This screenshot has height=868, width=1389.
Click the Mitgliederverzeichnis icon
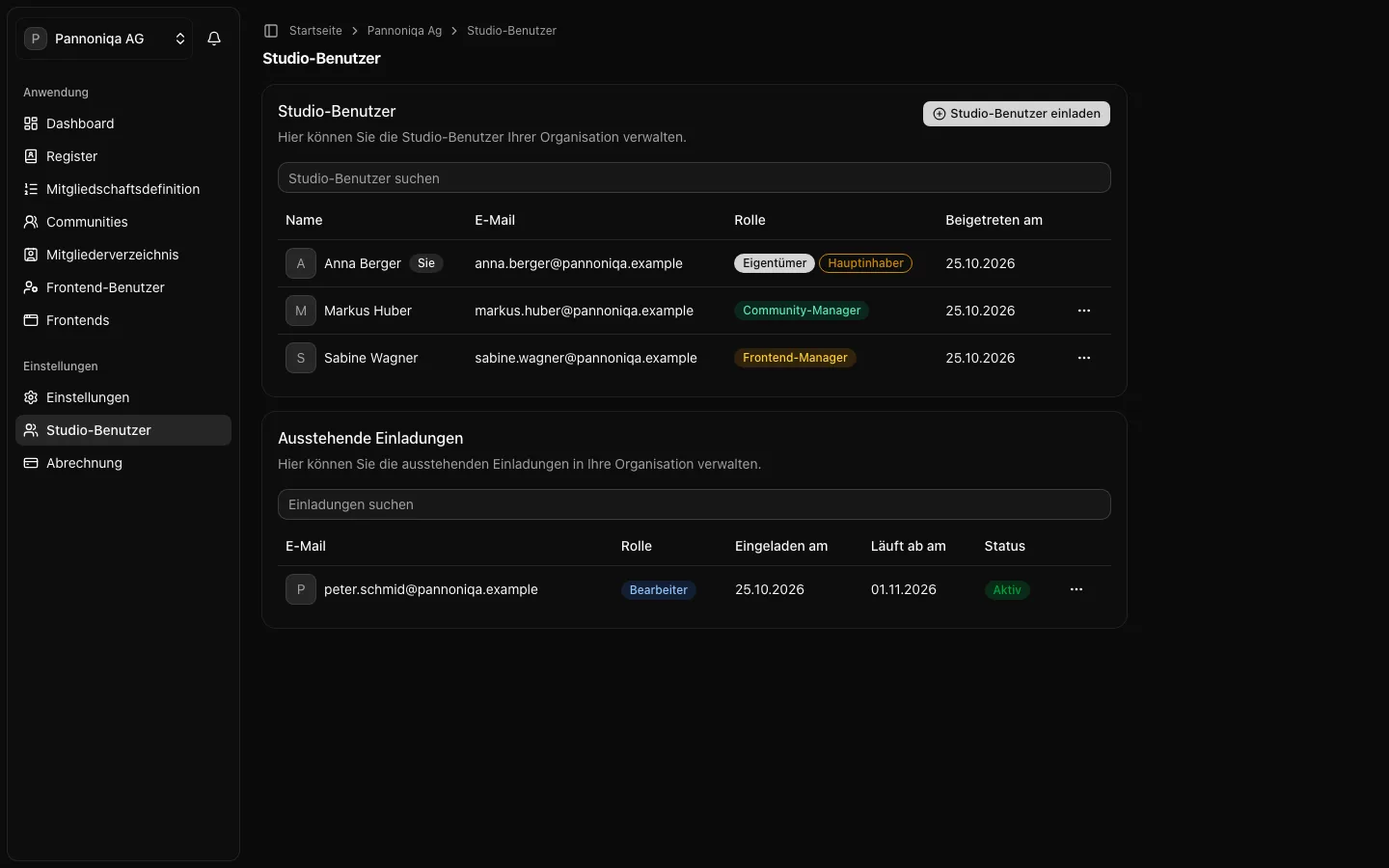(31, 255)
